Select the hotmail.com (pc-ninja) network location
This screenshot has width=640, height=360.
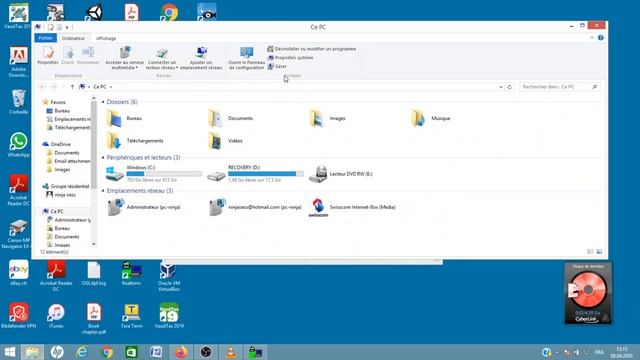255,207
